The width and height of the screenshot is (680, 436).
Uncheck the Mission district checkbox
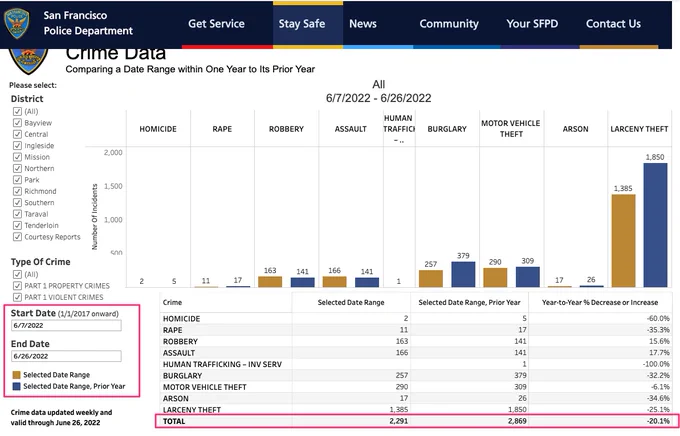[17, 157]
